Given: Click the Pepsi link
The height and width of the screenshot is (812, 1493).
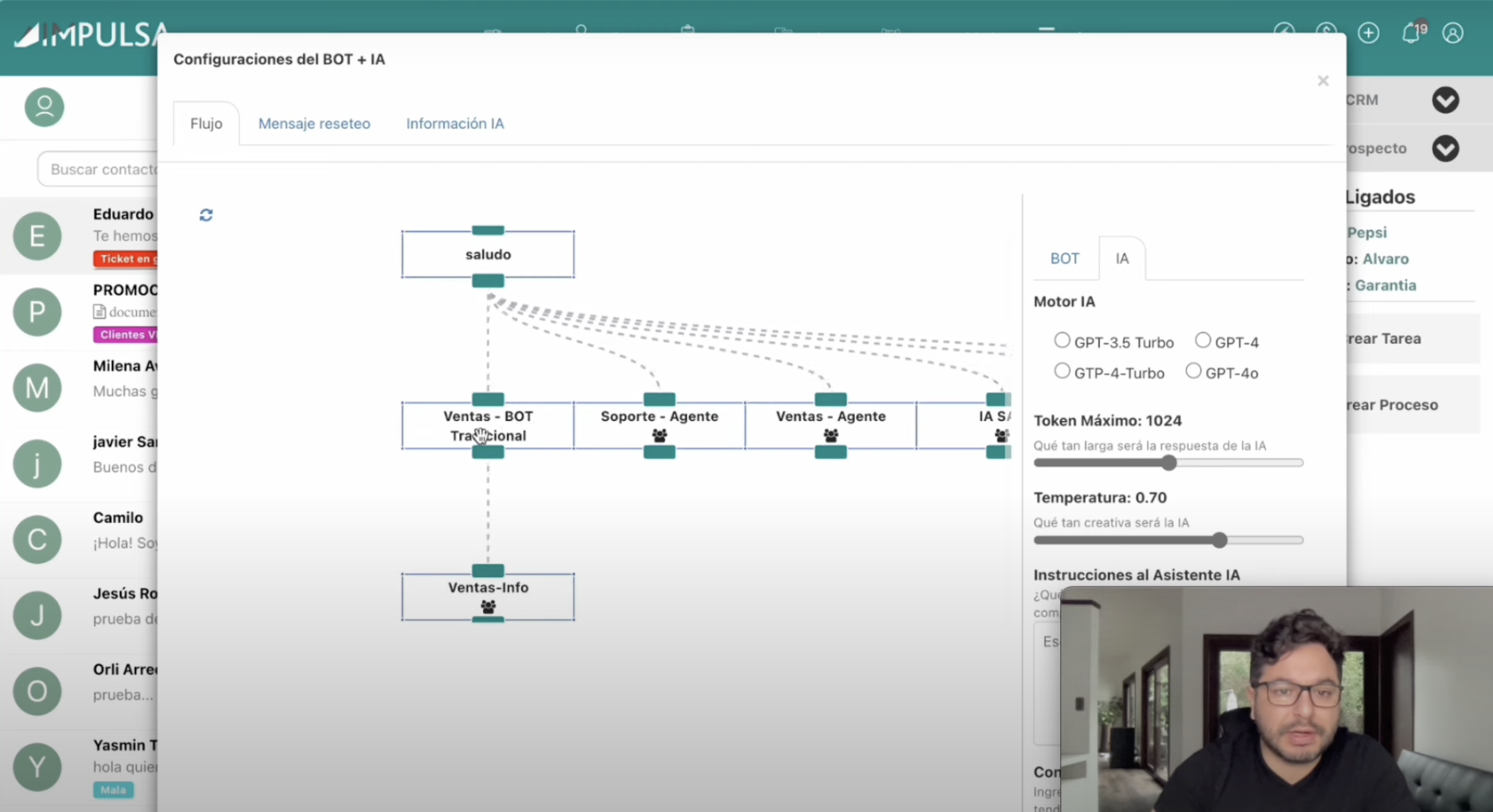Looking at the screenshot, I should coord(1366,232).
